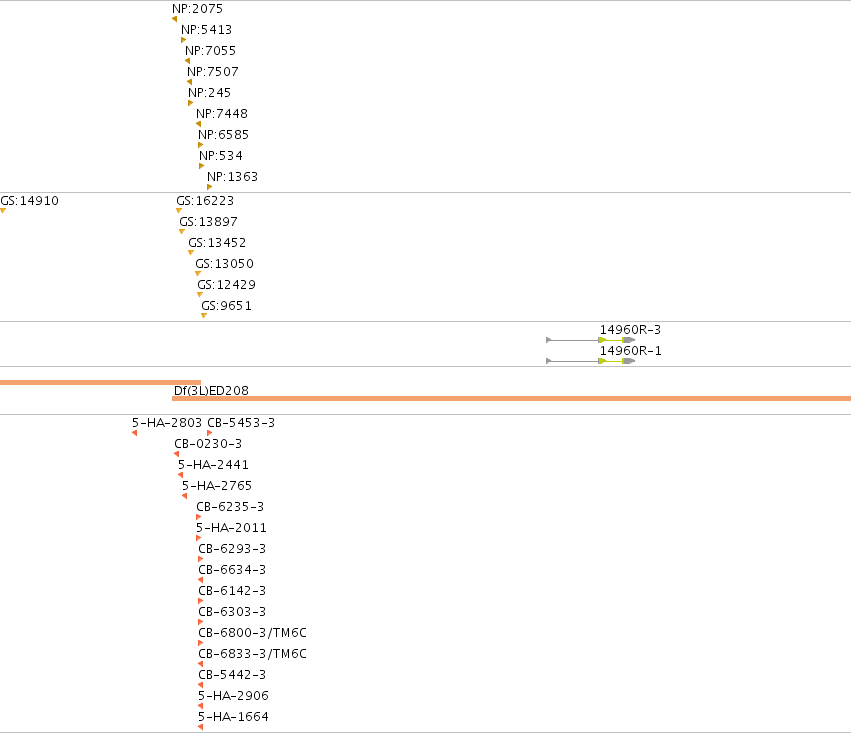The width and height of the screenshot is (851, 733).
Task: Click the down triangle under GS:9651
Action: [204, 316]
